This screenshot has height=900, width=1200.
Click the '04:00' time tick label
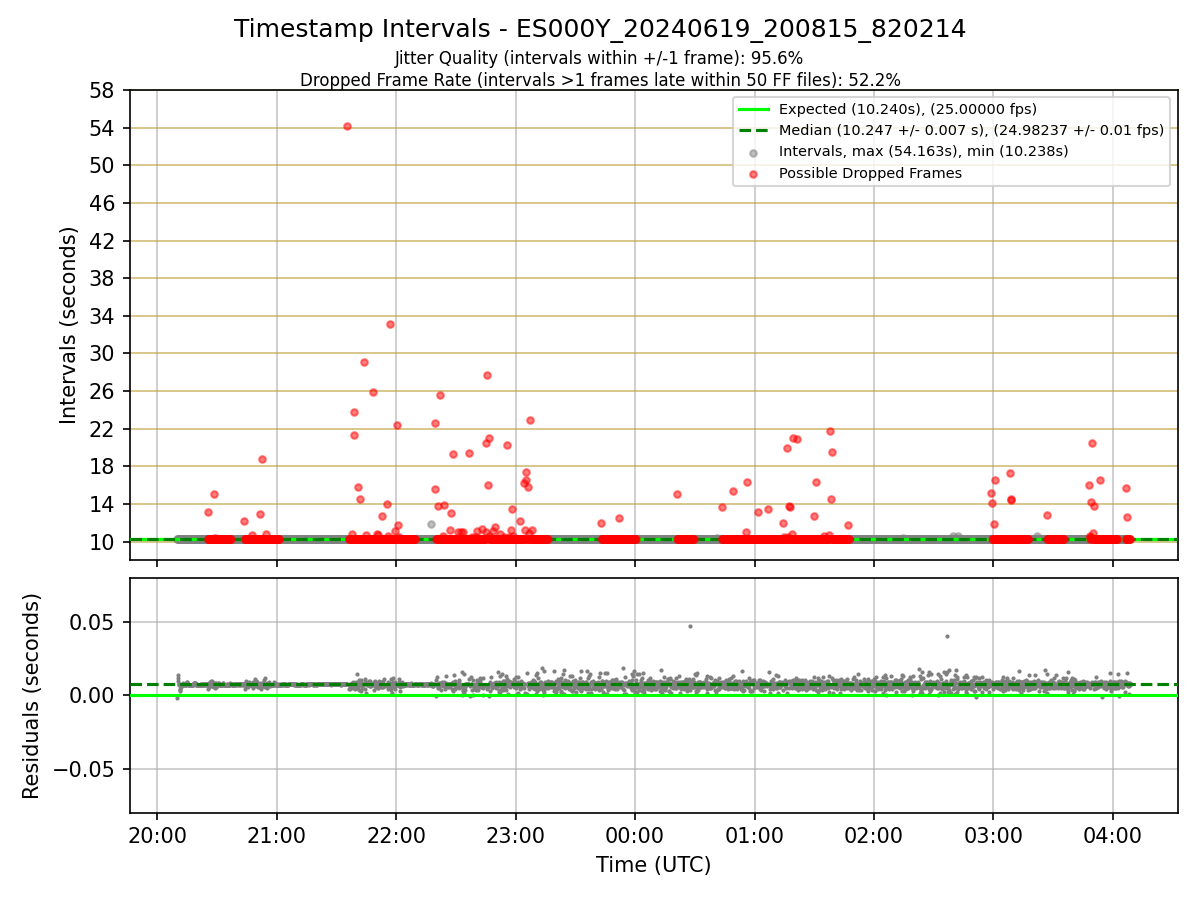[x=1113, y=834]
